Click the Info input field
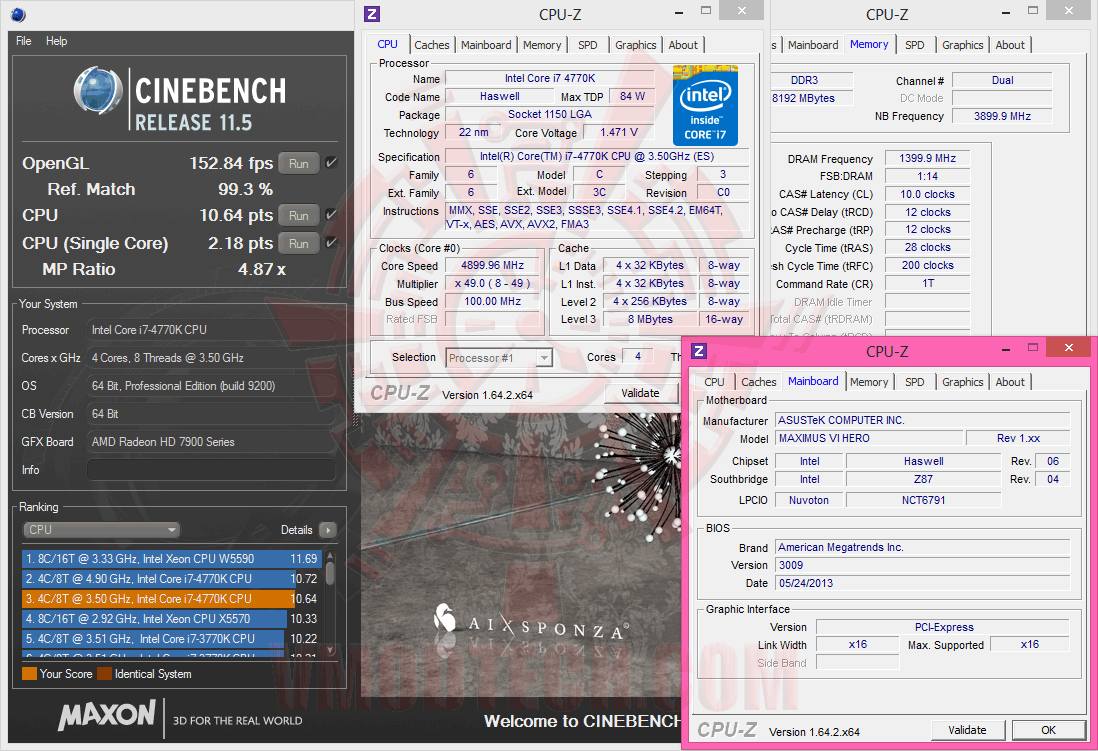The height and width of the screenshot is (751, 1098). point(211,470)
